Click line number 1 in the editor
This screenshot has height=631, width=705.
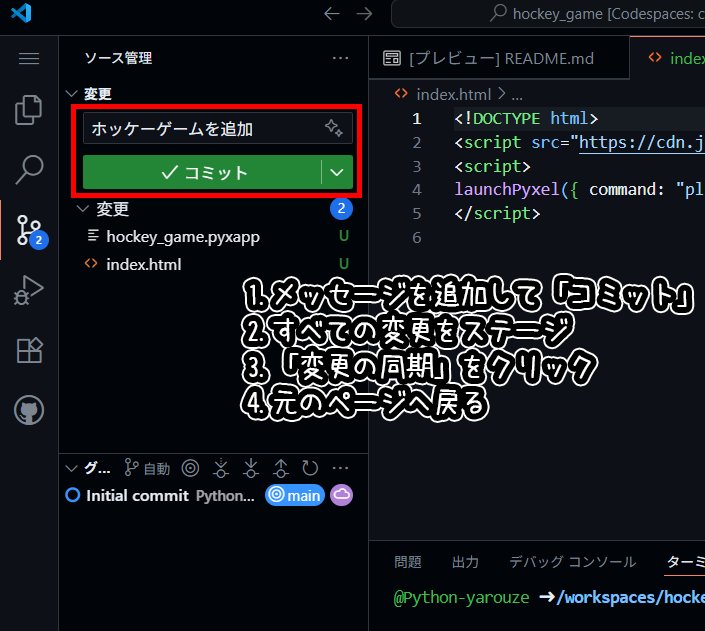[417, 118]
